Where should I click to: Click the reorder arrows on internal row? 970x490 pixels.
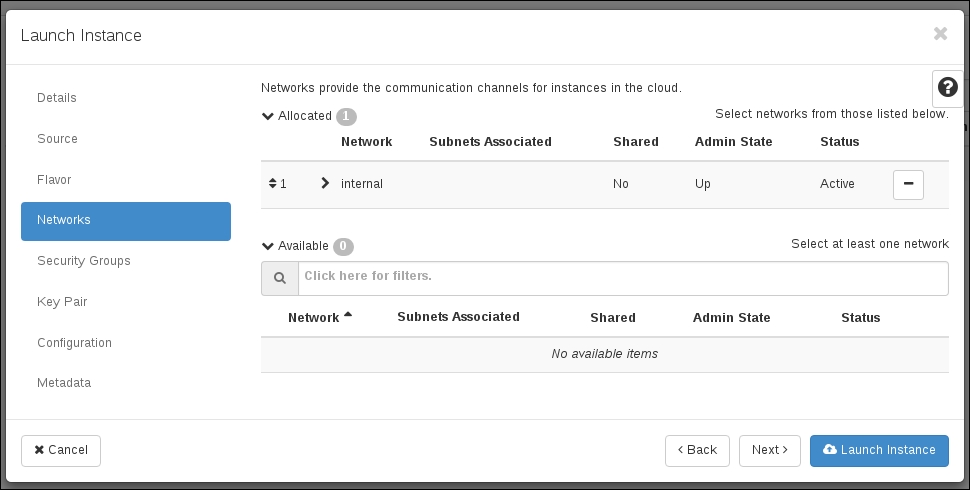(x=273, y=184)
